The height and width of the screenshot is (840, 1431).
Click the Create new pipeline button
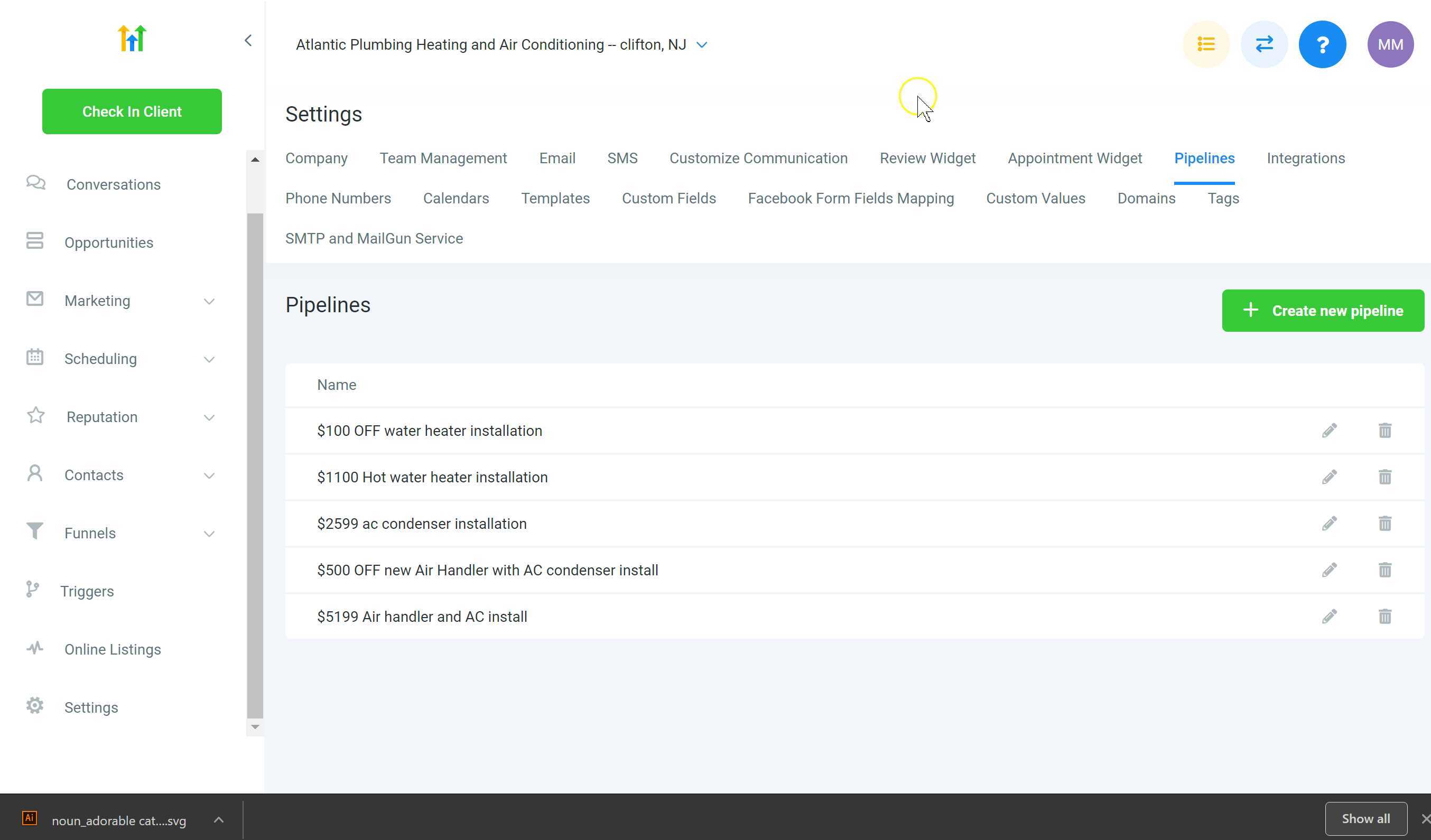(x=1323, y=311)
